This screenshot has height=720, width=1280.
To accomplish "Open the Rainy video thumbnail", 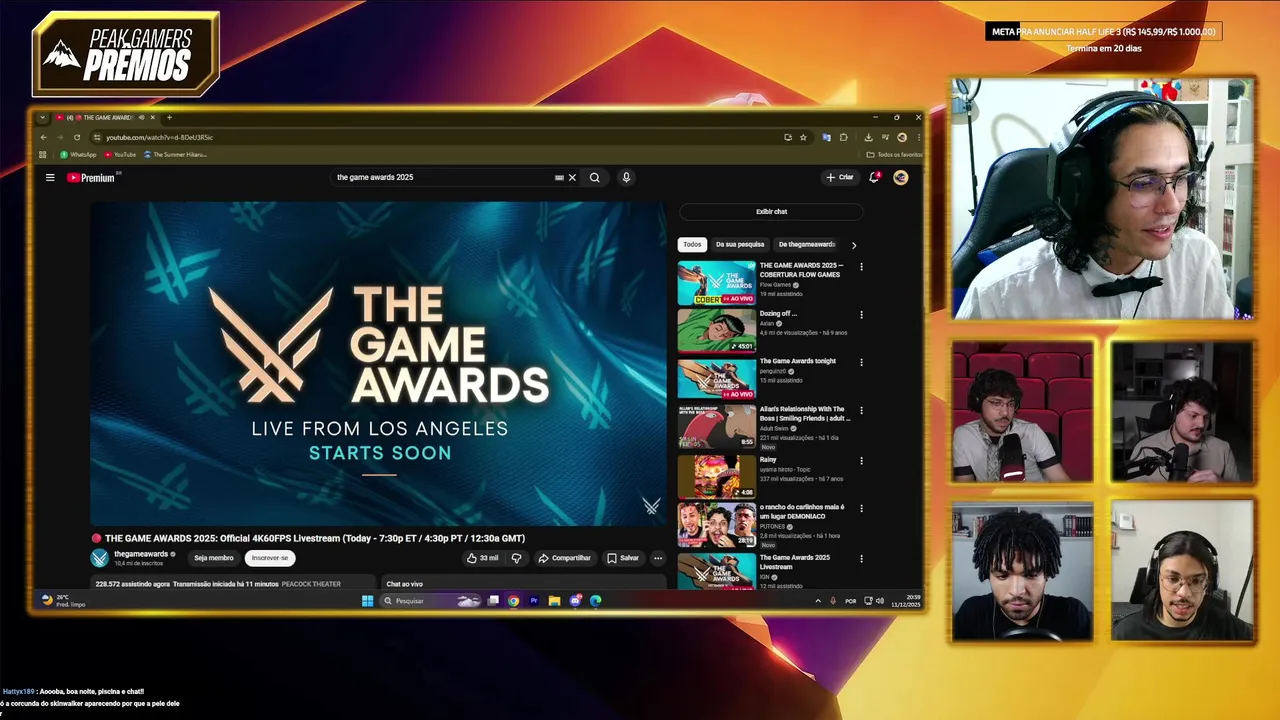I will (x=717, y=477).
